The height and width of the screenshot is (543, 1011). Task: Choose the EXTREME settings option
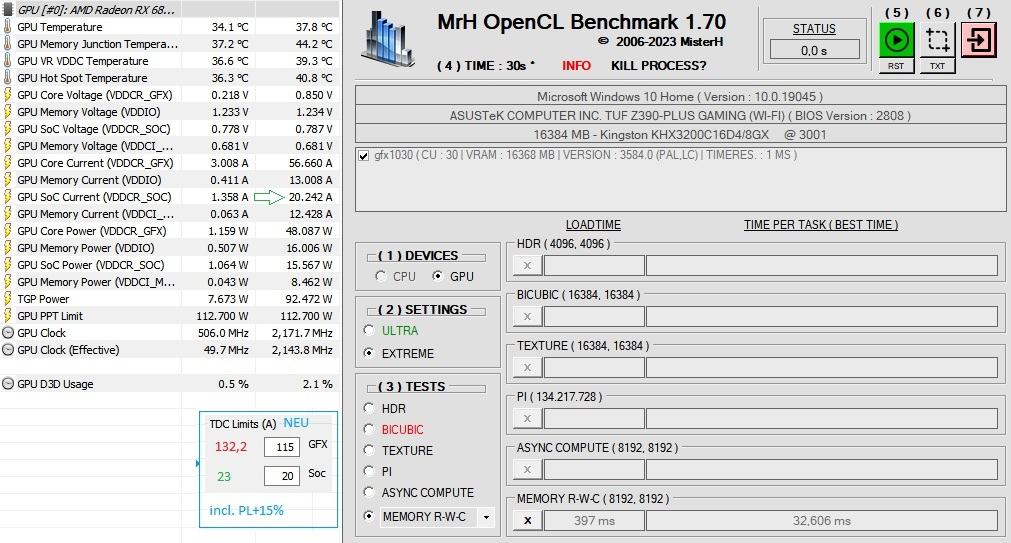(369, 353)
